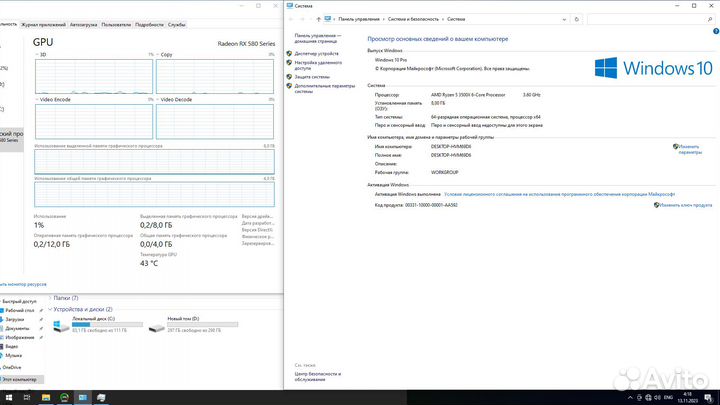Viewport: 720px width, 405px height.
Task: Click 'Изменить ключ продукта' link
Action: 686,205
